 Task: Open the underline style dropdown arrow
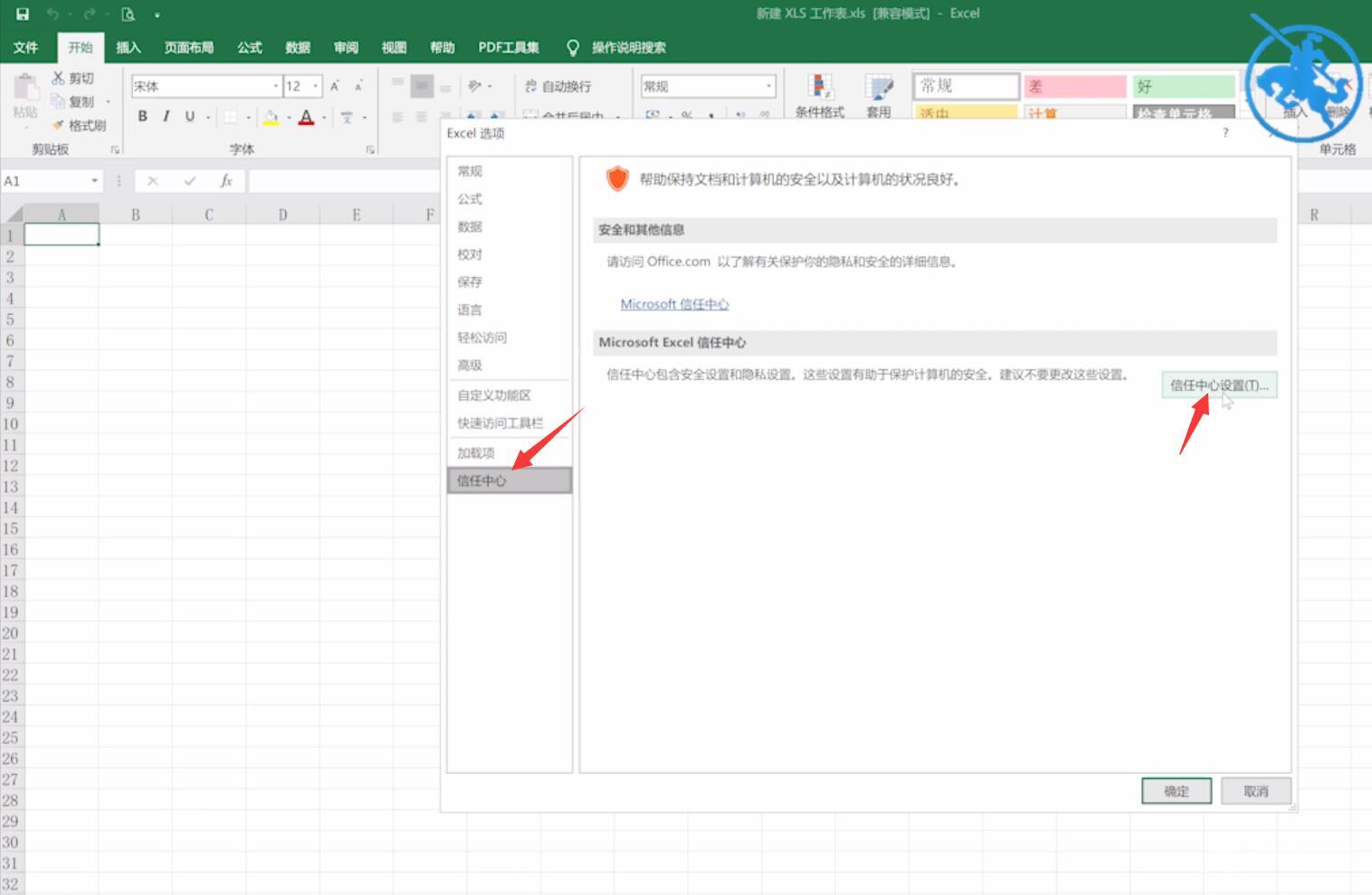[x=208, y=117]
